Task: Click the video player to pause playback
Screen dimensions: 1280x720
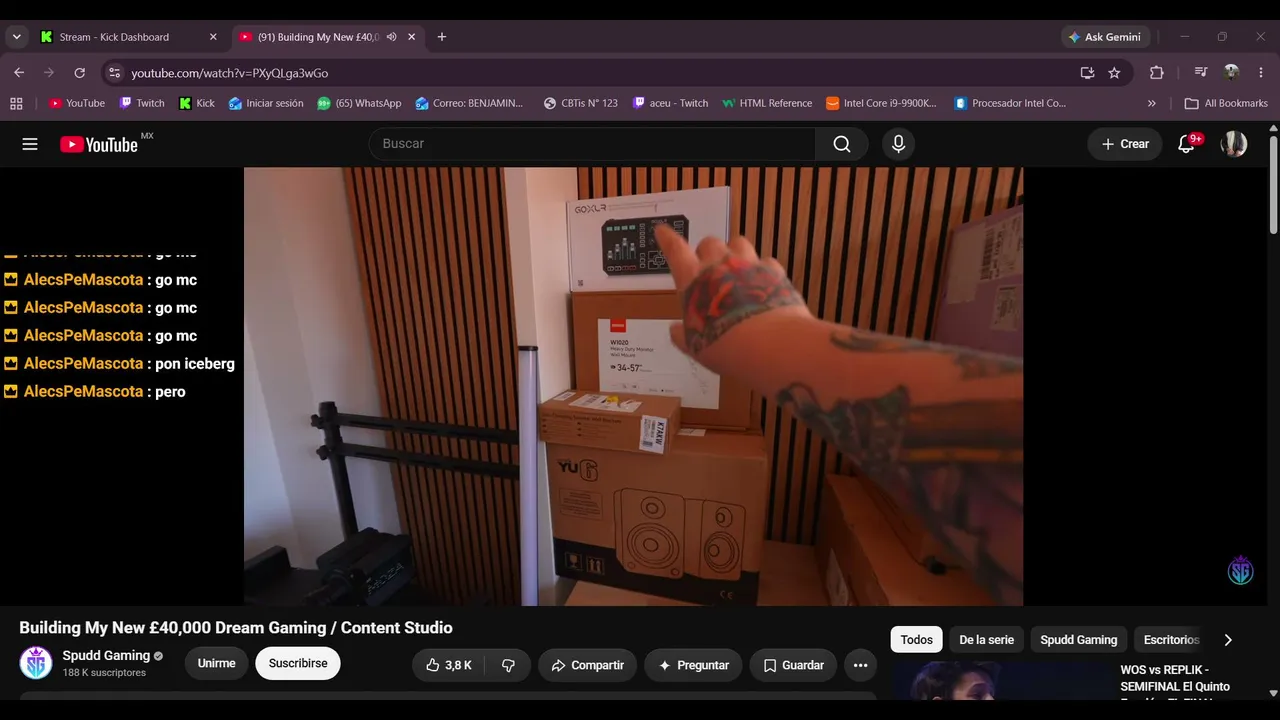Action: point(633,386)
